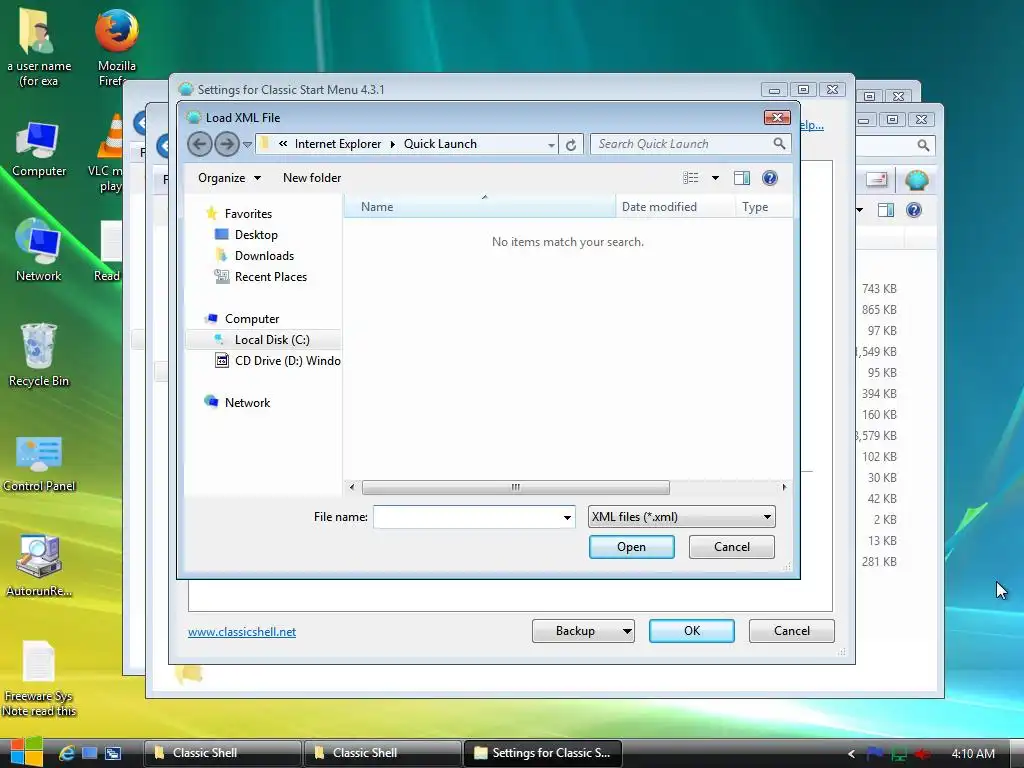Click the Back arrow in Load XML File dialog
Viewport: 1024px width, 768px height.
click(200, 144)
